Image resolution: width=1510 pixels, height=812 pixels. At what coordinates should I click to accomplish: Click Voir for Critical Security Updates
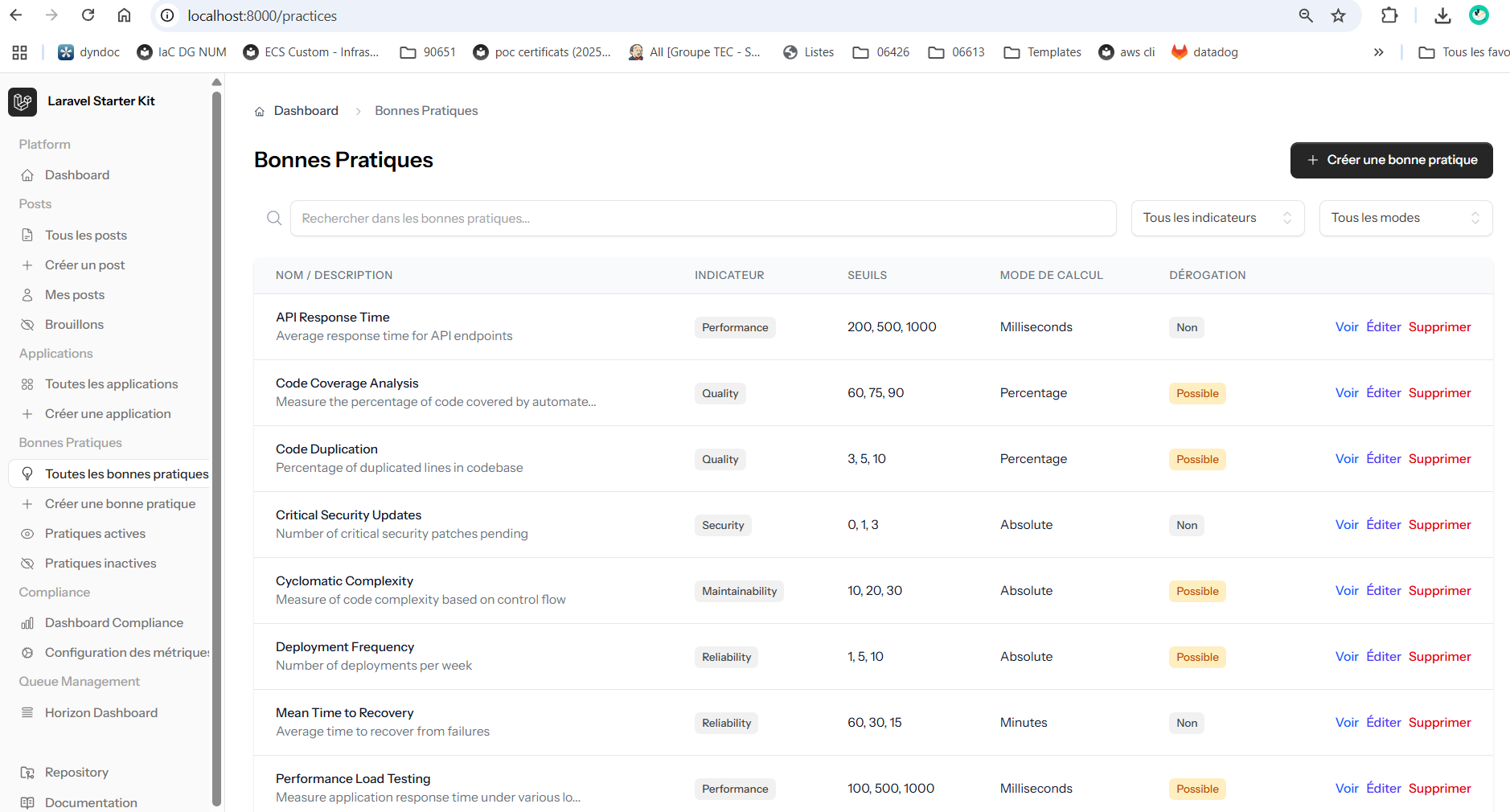click(x=1347, y=524)
